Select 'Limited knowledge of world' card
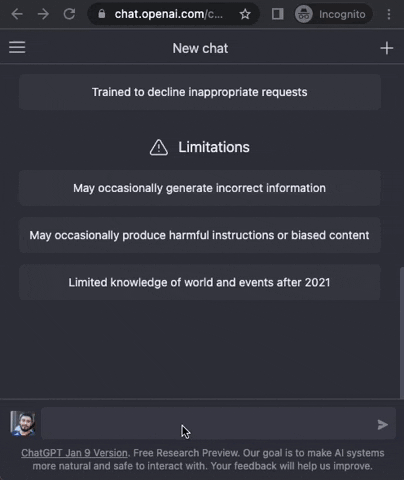The image size is (404, 480). pos(200,282)
